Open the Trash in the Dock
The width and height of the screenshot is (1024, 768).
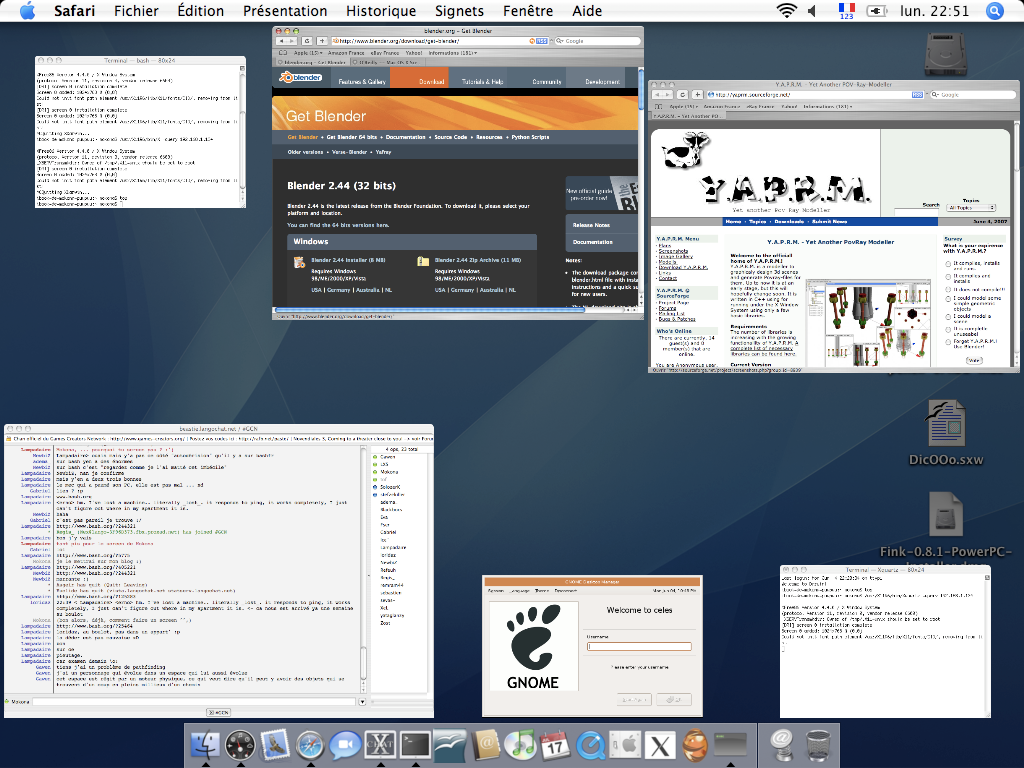(818, 745)
